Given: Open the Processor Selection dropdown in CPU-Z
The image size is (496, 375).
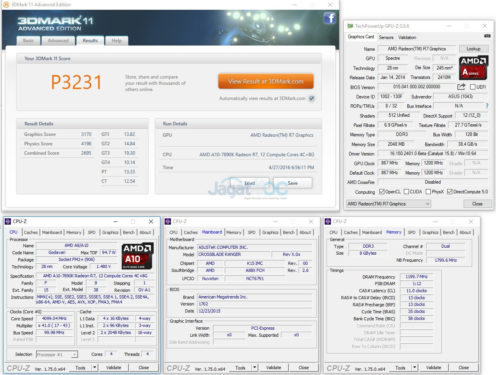Looking at the screenshot, I should pos(57,354).
